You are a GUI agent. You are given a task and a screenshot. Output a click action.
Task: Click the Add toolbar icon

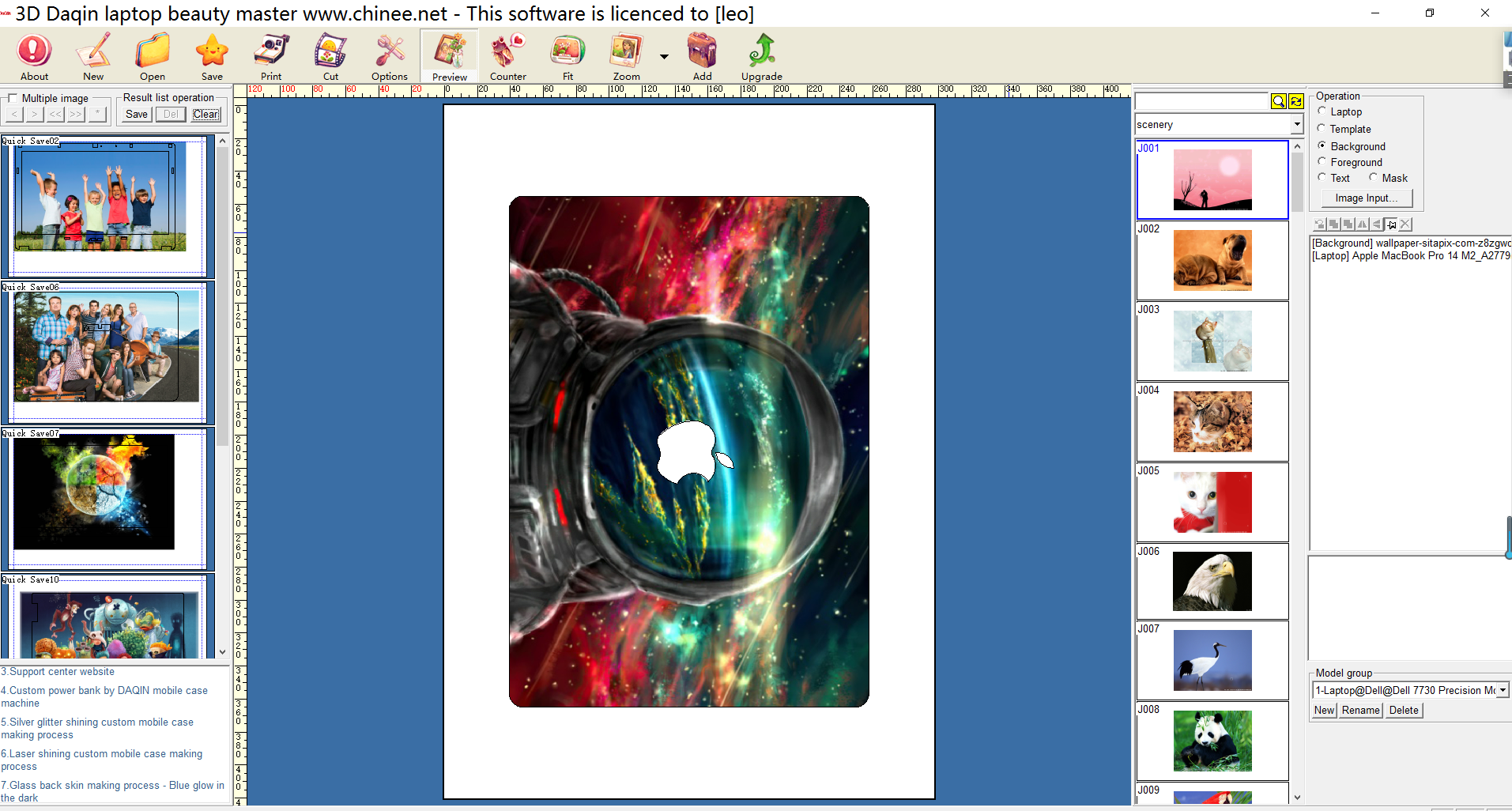coord(702,57)
